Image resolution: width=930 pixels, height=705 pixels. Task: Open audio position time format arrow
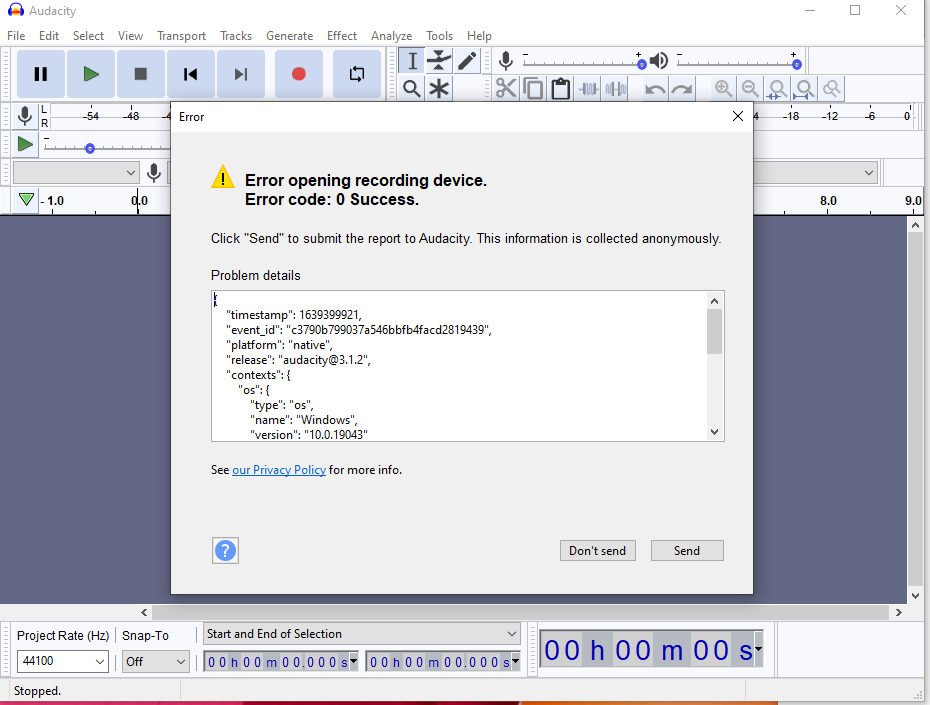point(758,649)
